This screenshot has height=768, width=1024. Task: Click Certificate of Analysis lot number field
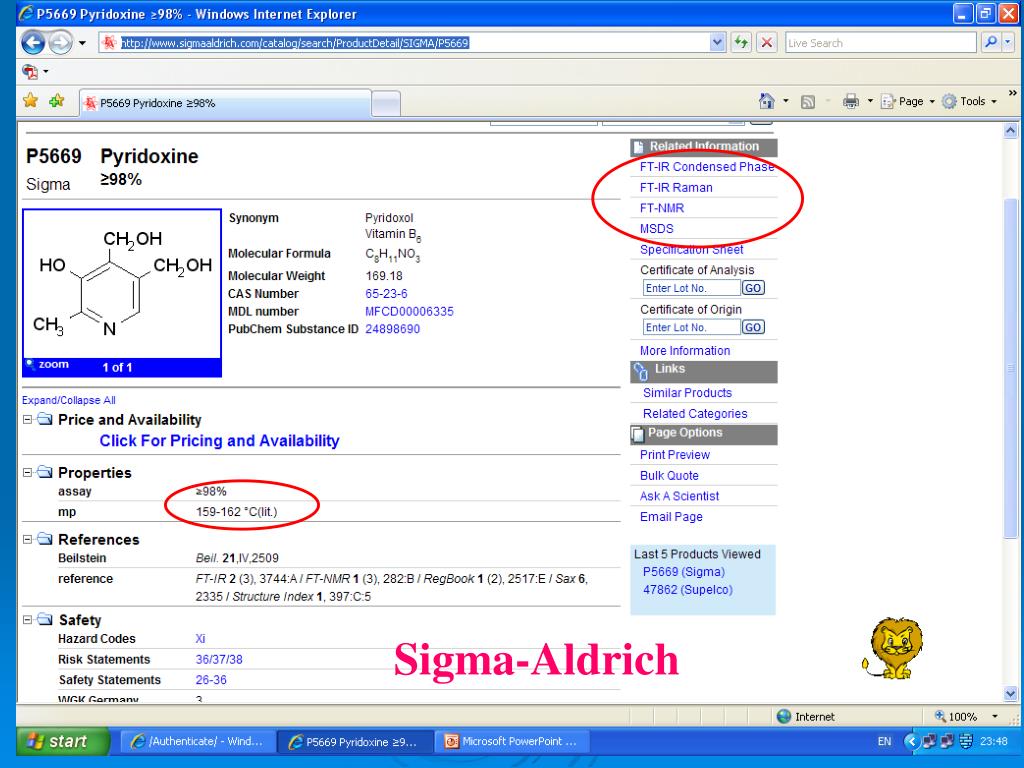(691, 288)
